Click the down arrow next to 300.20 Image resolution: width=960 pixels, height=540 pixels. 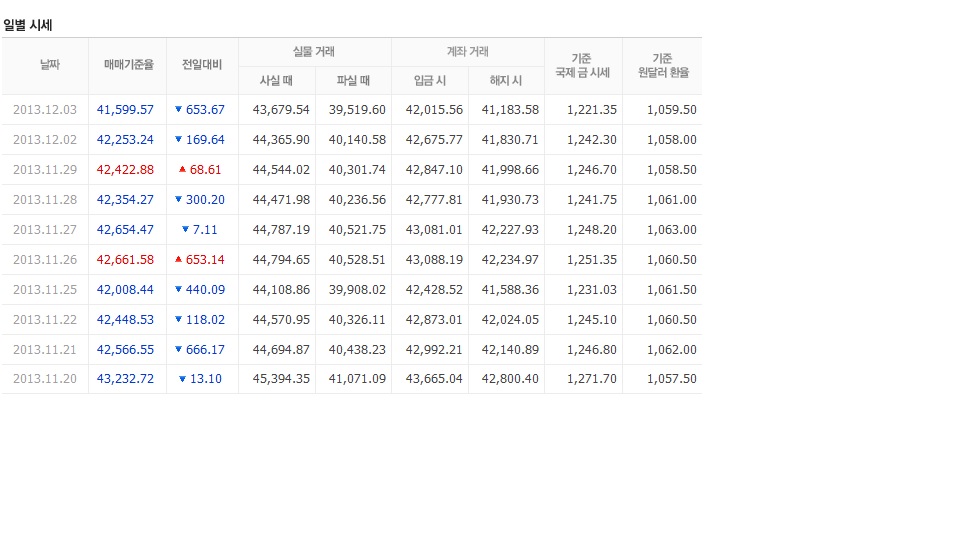(178, 200)
